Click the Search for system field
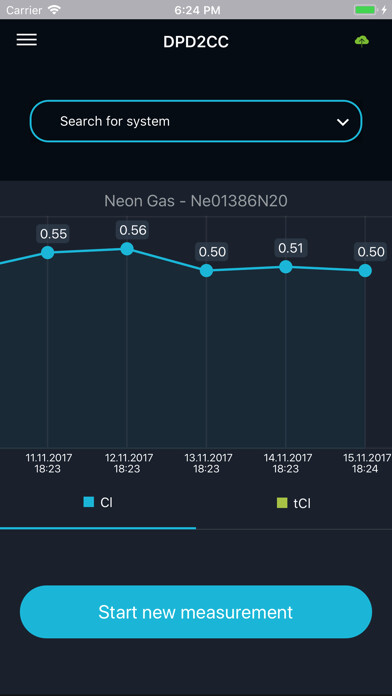392x696 pixels. [196, 121]
